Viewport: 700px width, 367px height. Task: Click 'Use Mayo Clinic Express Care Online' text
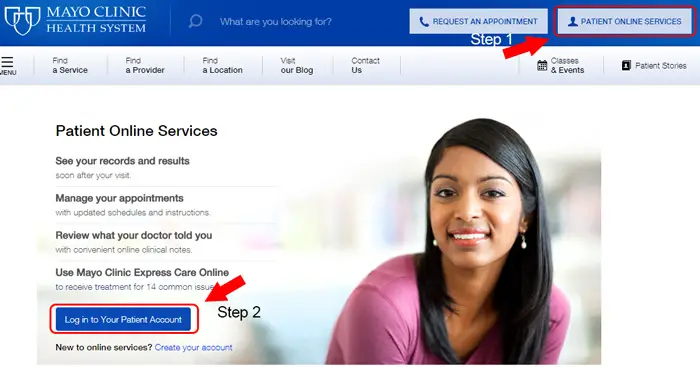(142, 272)
